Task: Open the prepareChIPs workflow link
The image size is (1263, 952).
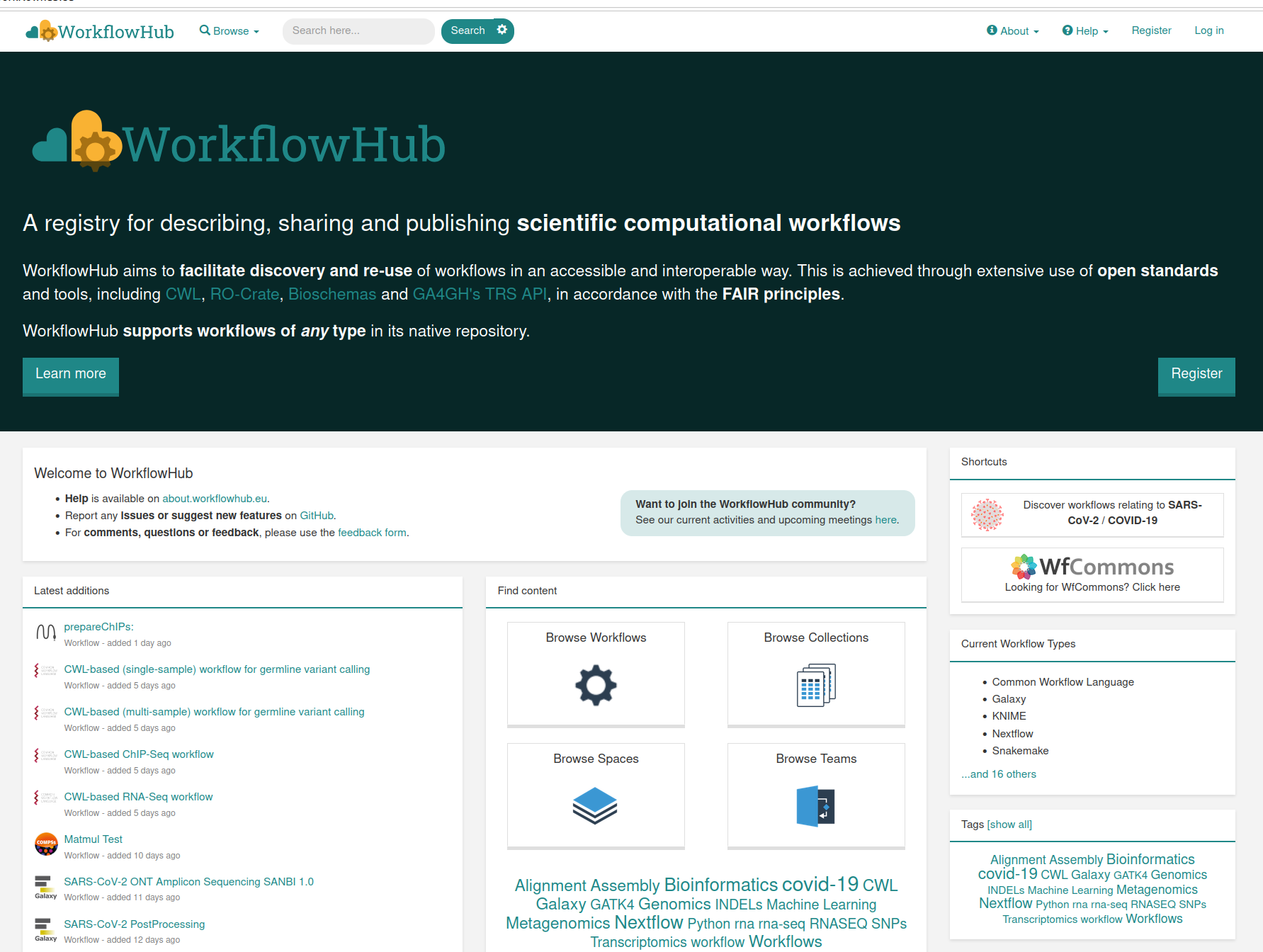Action: (98, 627)
